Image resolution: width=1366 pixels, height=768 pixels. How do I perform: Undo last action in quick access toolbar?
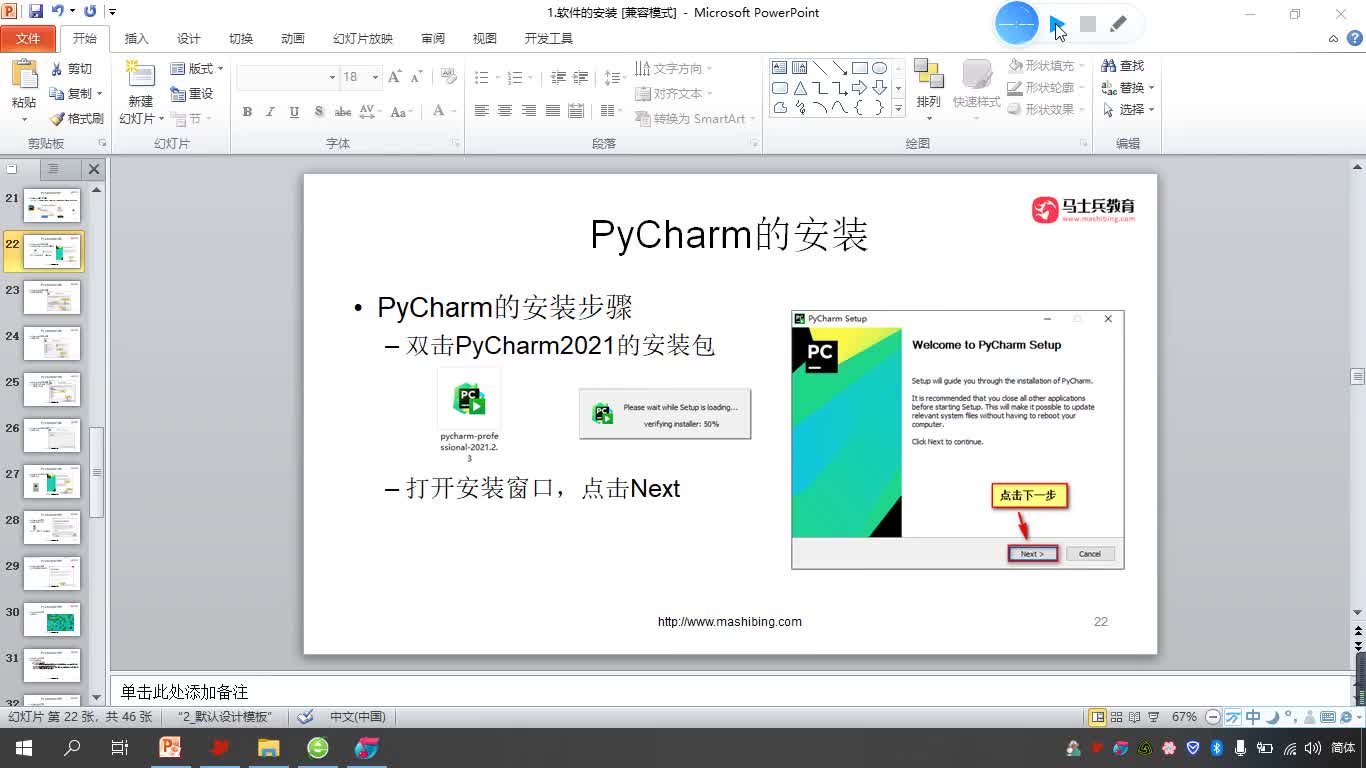pos(58,12)
